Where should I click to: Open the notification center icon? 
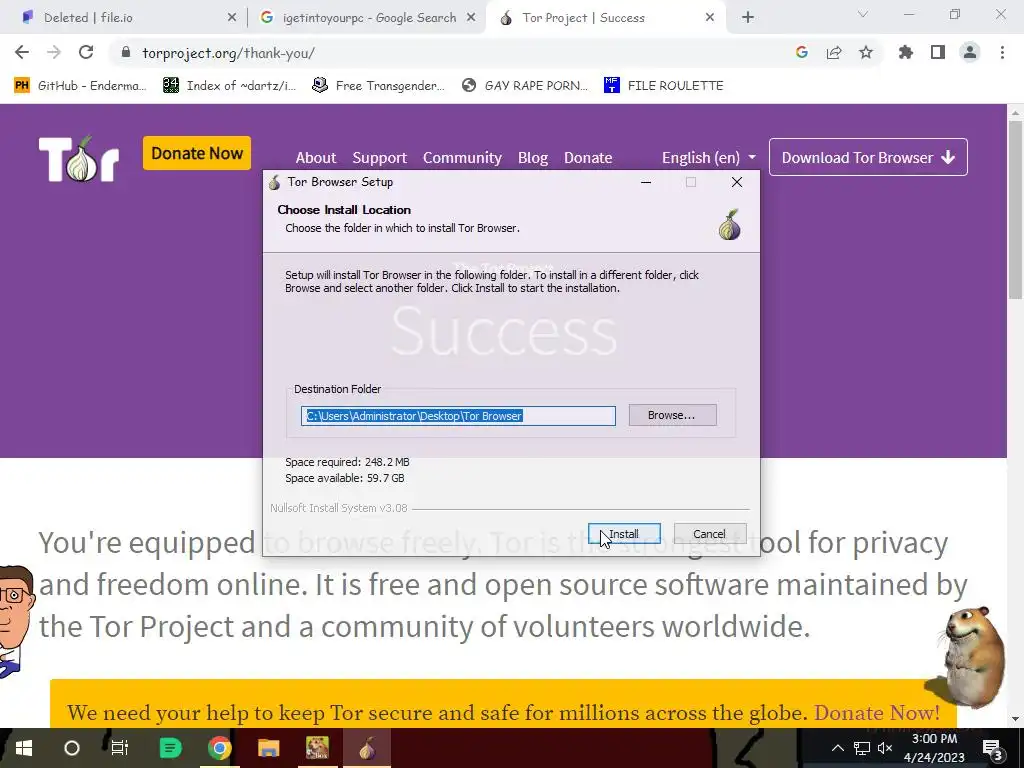993,748
